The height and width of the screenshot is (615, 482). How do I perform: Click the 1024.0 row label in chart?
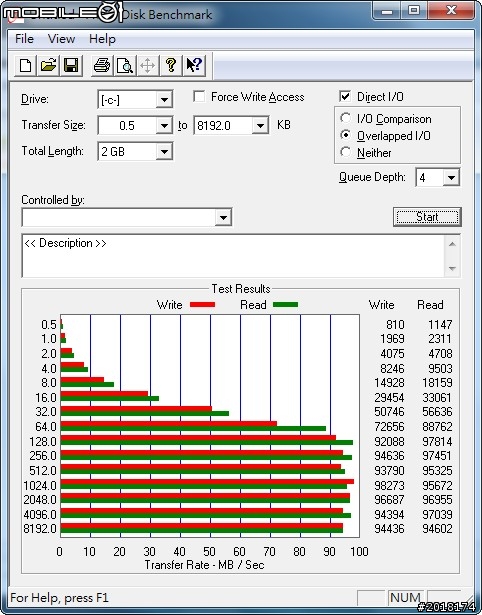pyautogui.click(x=40, y=485)
